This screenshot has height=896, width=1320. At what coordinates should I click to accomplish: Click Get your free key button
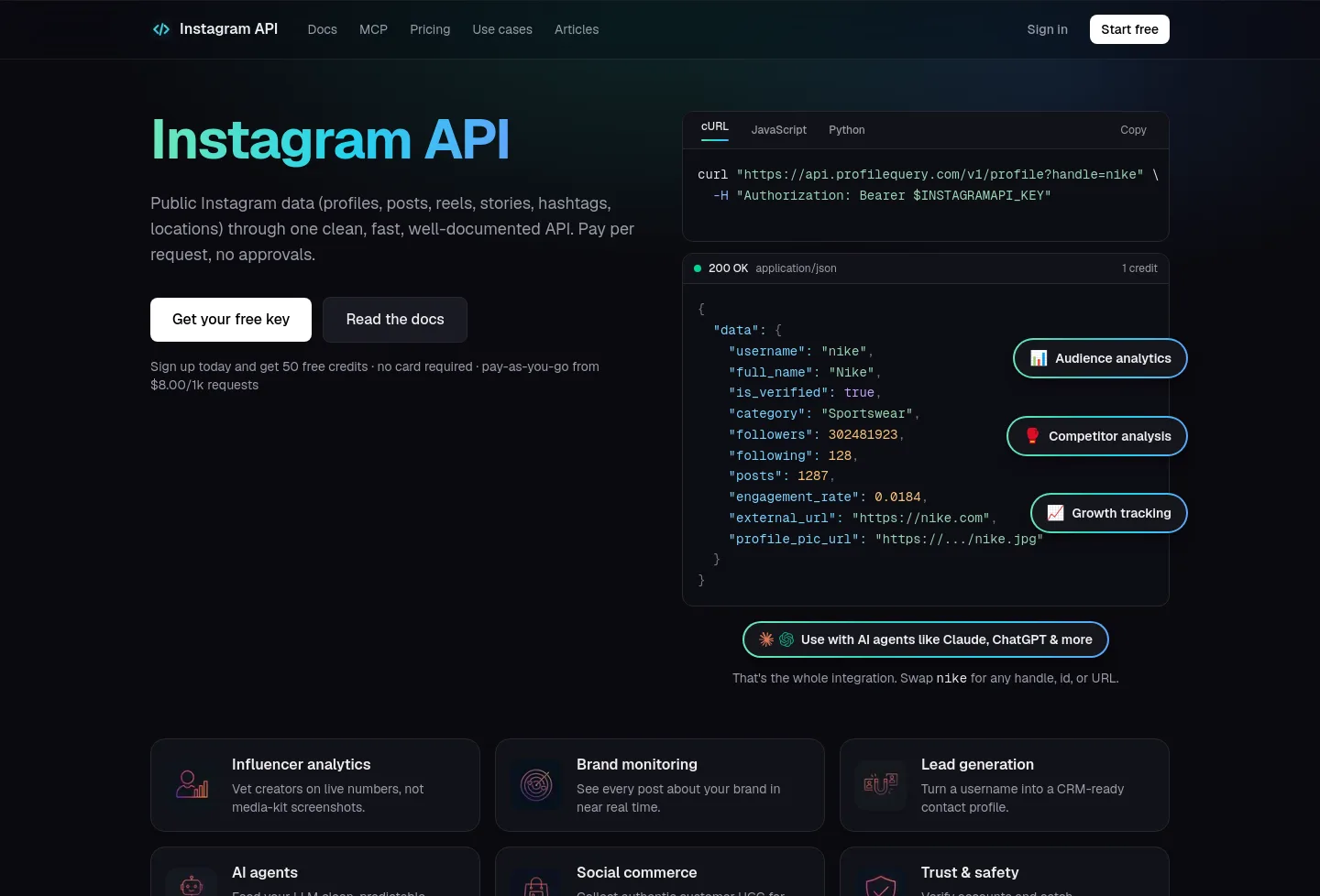point(231,320)
